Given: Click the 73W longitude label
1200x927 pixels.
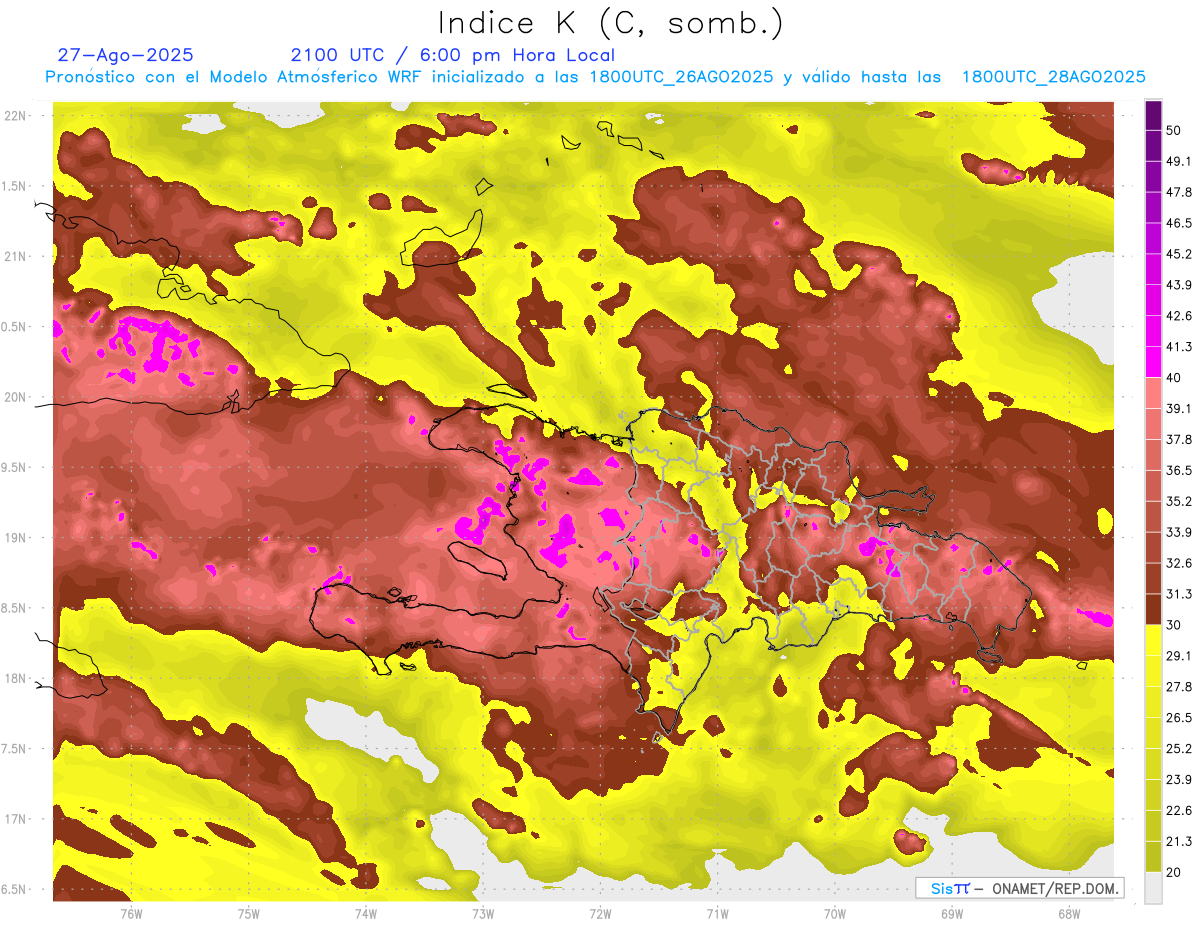Looking at the screenshot, I should coord(483,913).
